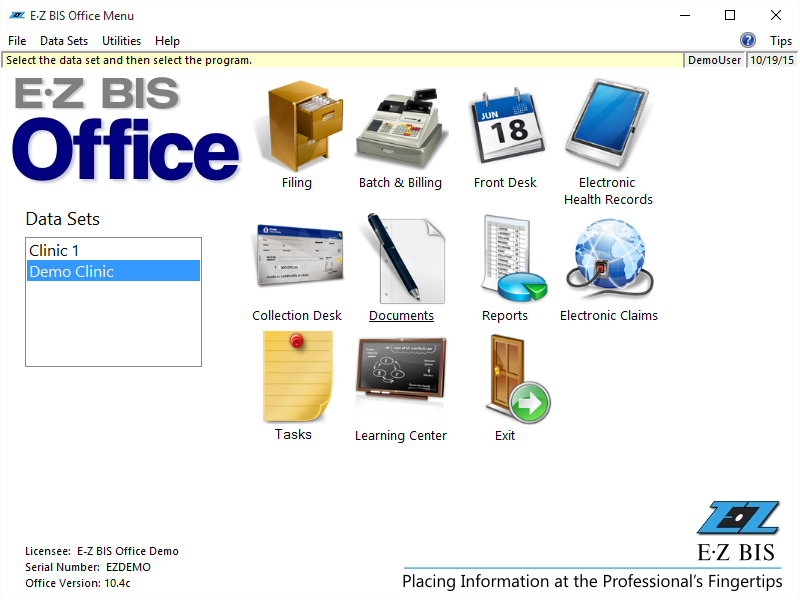The width and height of the screenshot is (800, 600).
Task: Click the status message about selecting data set
Action: 129,60
